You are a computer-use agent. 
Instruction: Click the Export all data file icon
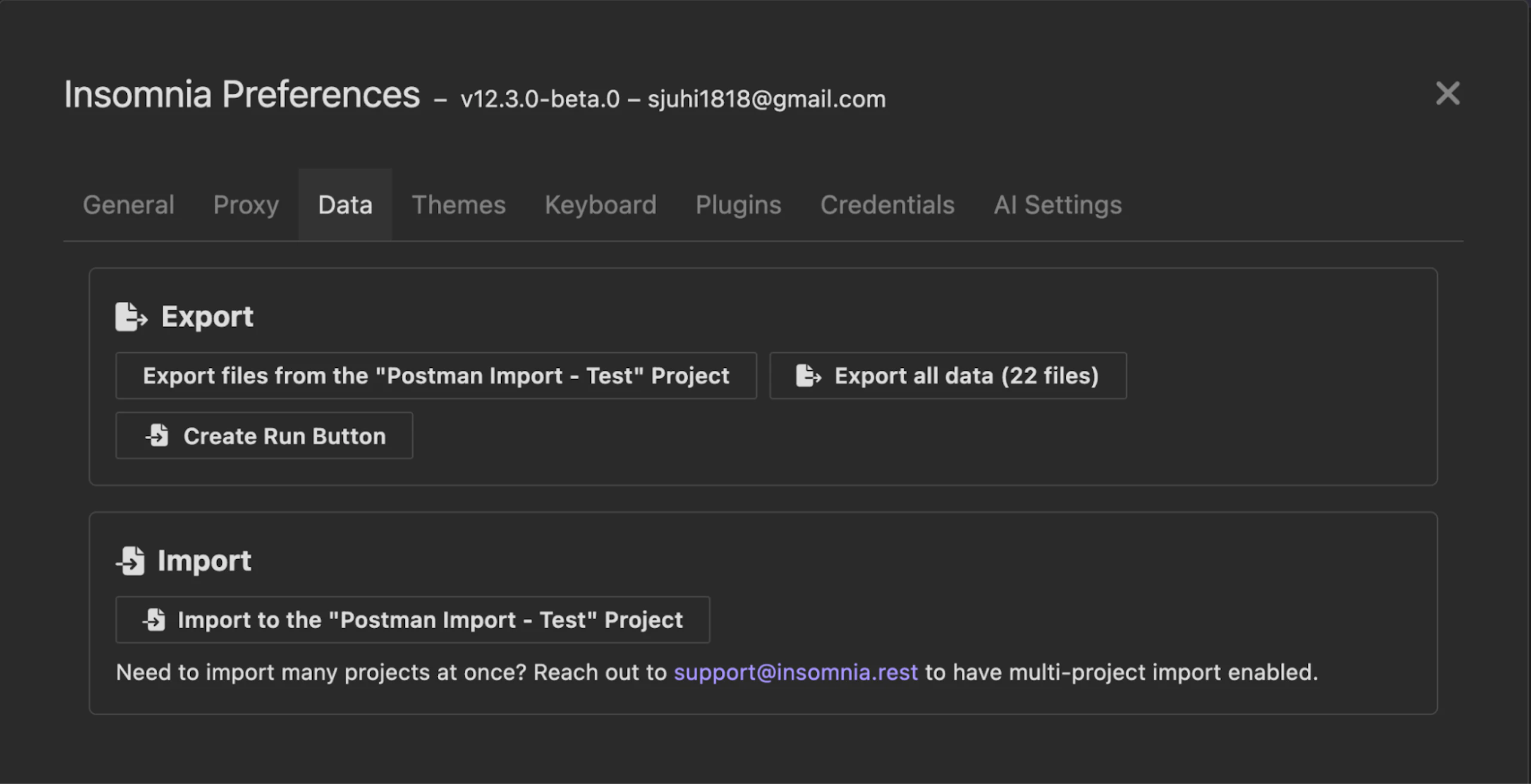pyautogui.click(x=808, y=376)
